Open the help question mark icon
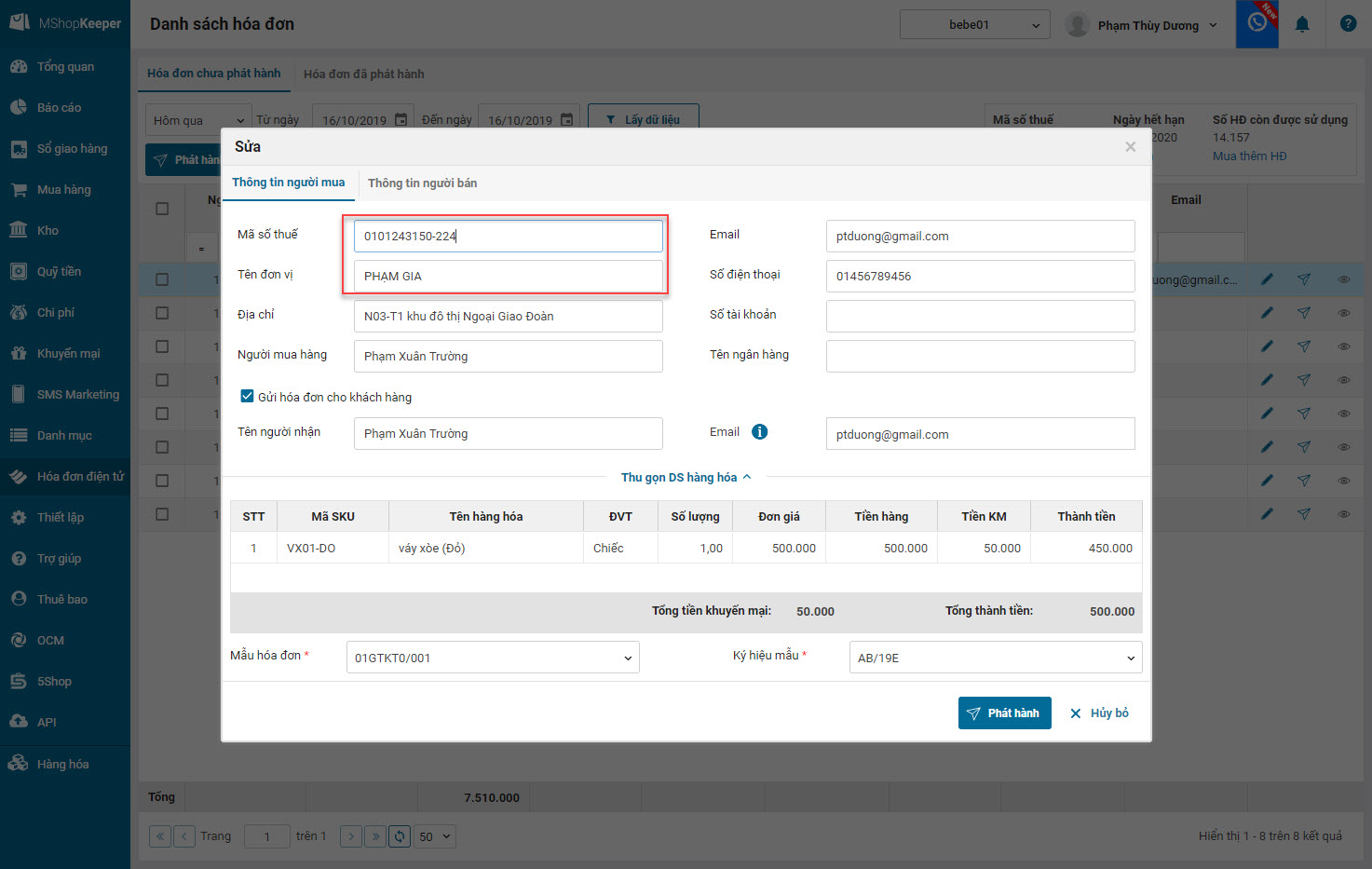 point(1348,24)
